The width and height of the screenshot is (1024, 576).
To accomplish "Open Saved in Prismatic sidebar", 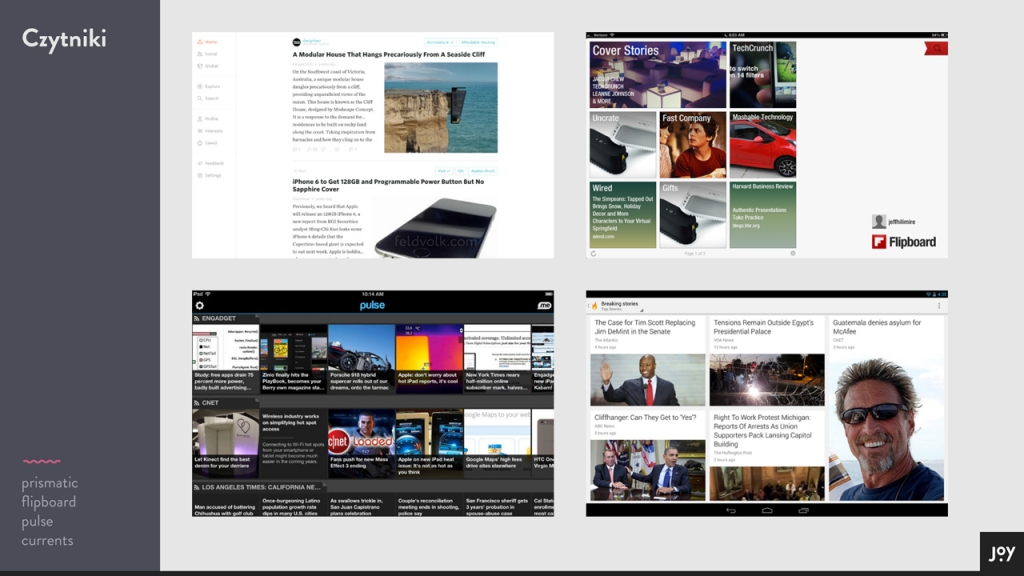I will tap(211, 143).
